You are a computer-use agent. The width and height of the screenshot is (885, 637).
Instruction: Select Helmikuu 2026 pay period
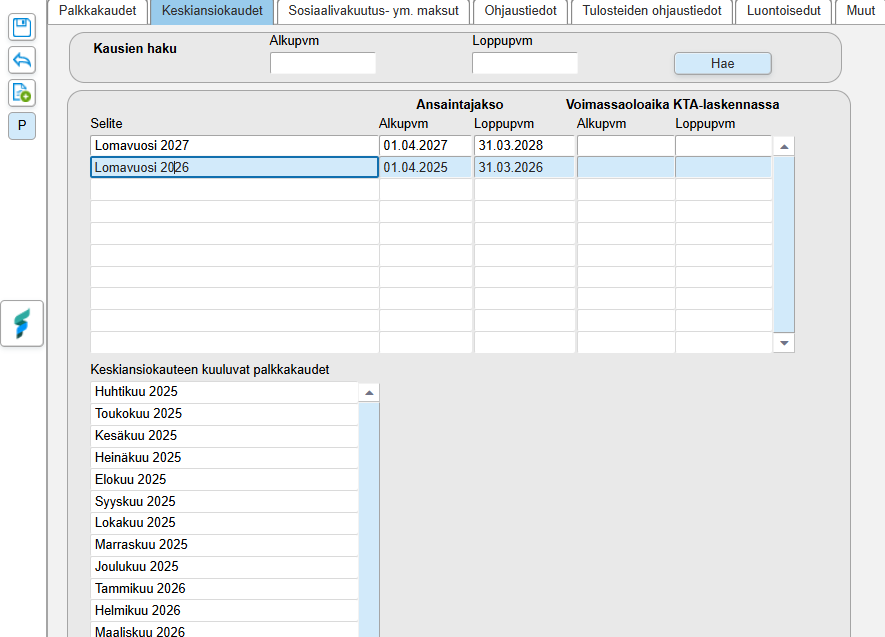224,611
